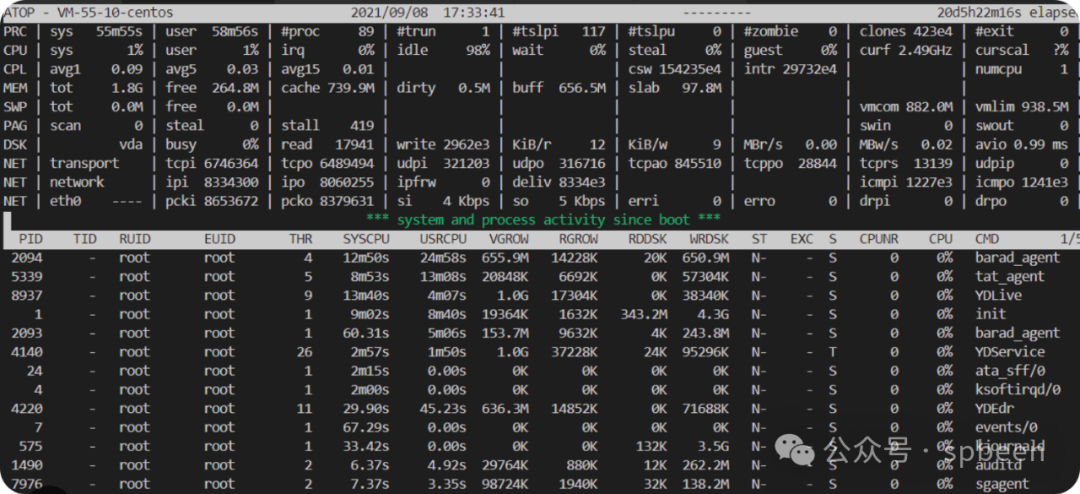Select the 12m50s SYSCPU value

[x=368, y=258]
